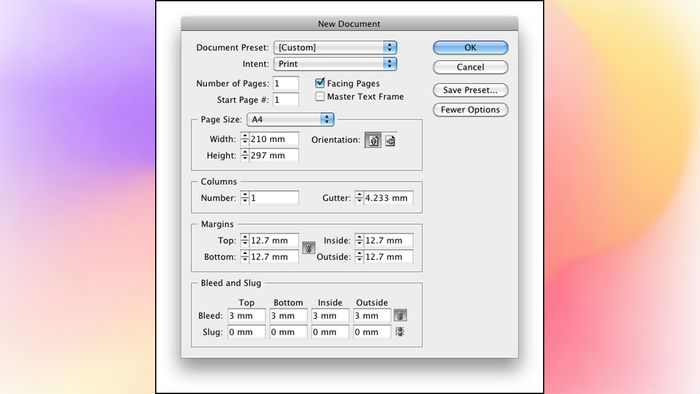Screen dimensions: 700x394
Task: Click the Inside margin field
Action: tap(388, 241)
